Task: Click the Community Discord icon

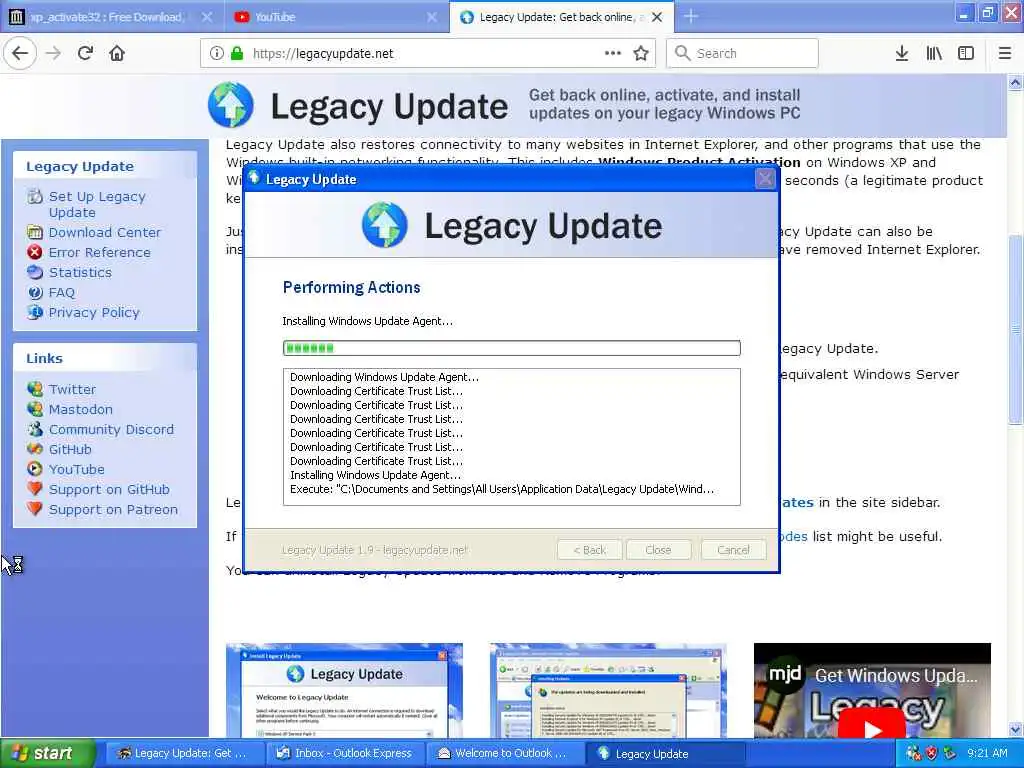Action: point(35,429)
